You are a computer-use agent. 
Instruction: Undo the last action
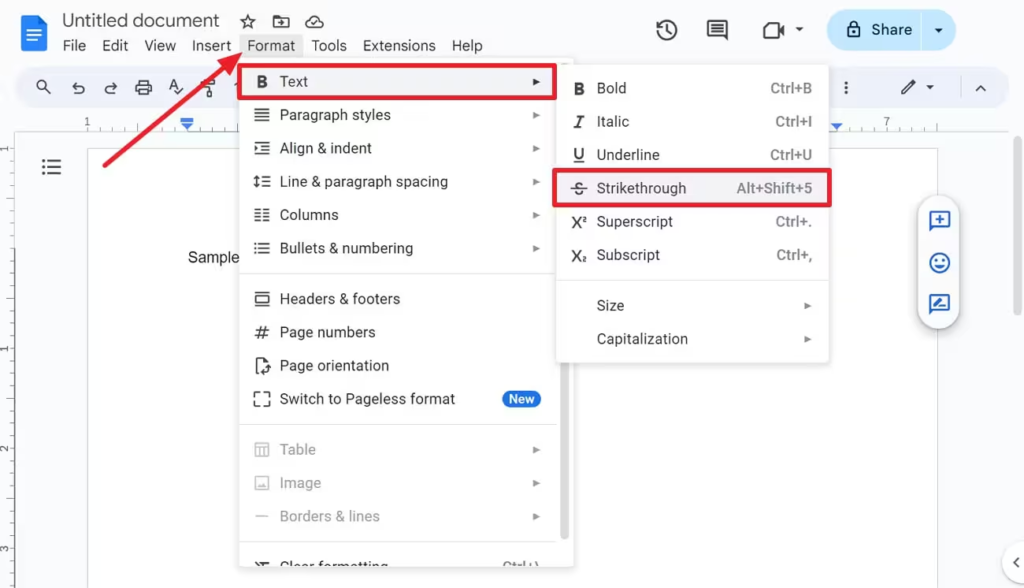[x=79, y=87]
